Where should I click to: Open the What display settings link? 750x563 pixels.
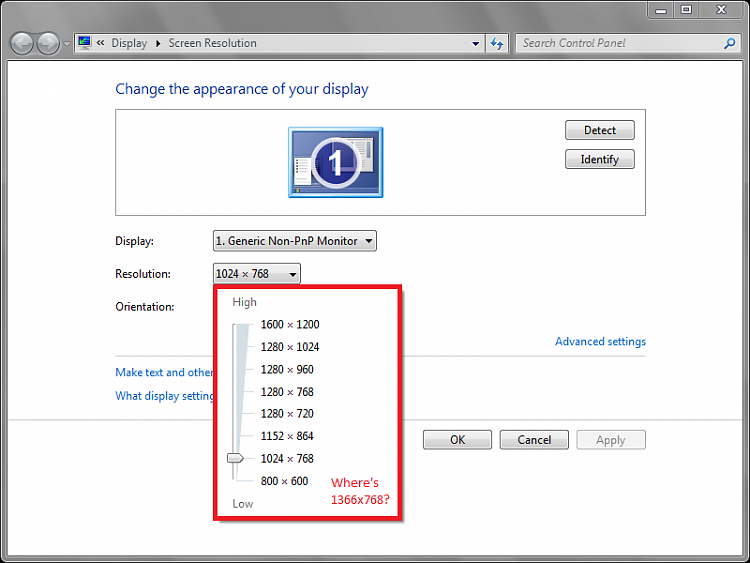tap(164, 396)
